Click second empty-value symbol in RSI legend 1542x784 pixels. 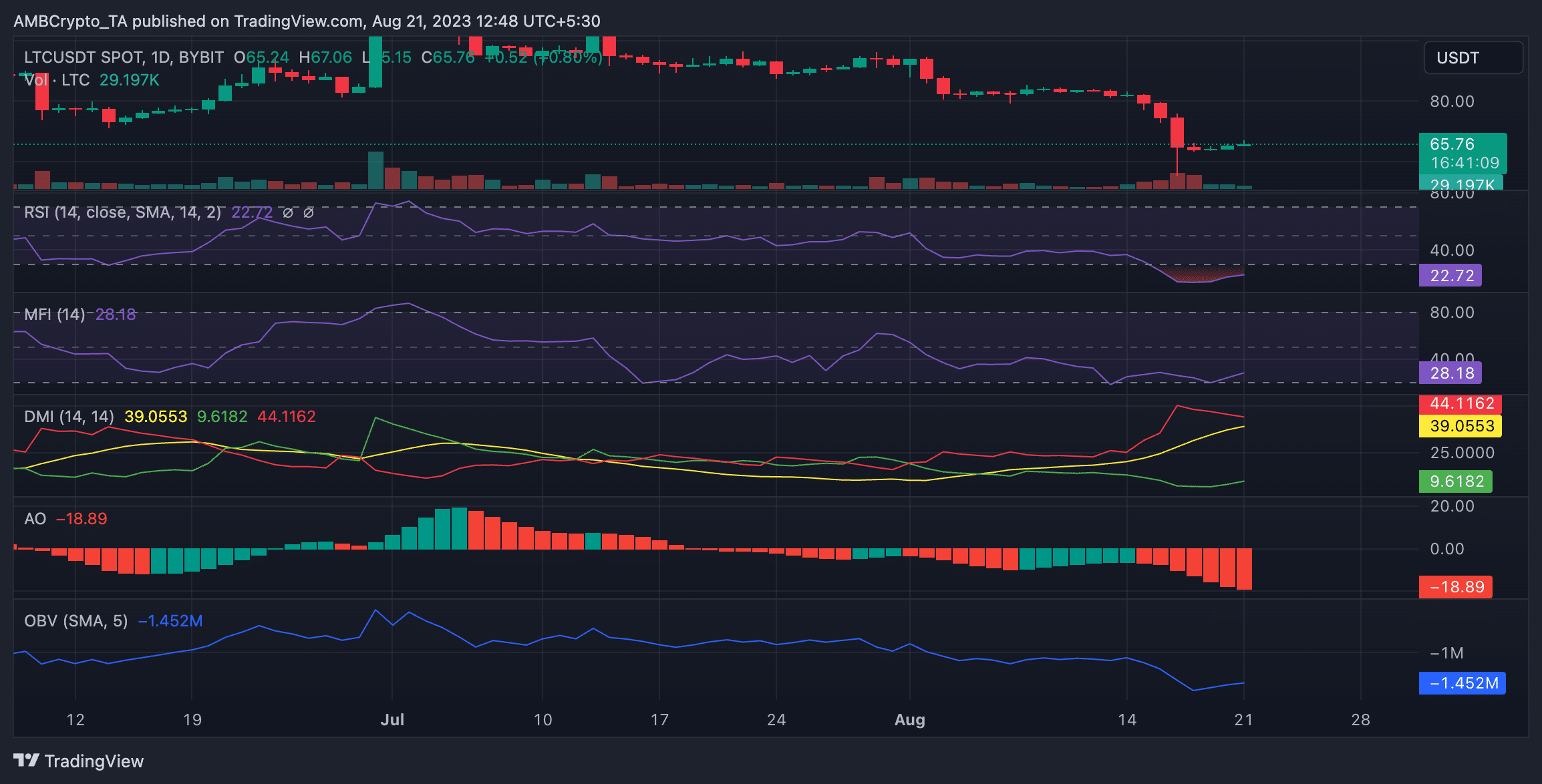[x=309, y=213]
